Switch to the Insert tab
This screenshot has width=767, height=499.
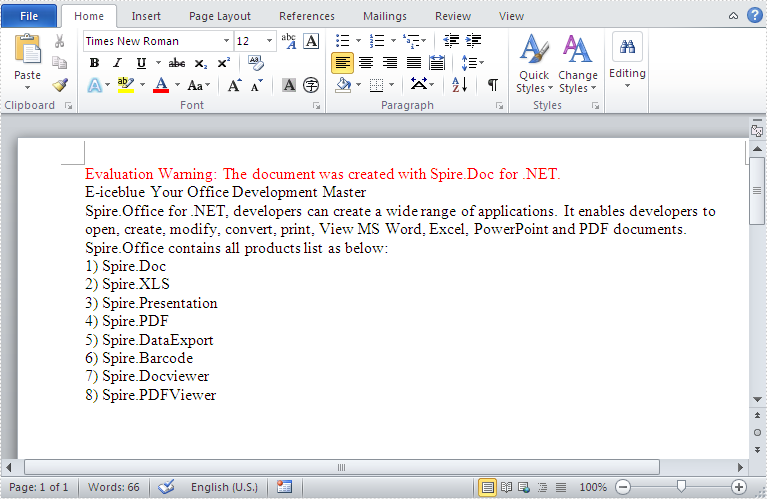146,16
